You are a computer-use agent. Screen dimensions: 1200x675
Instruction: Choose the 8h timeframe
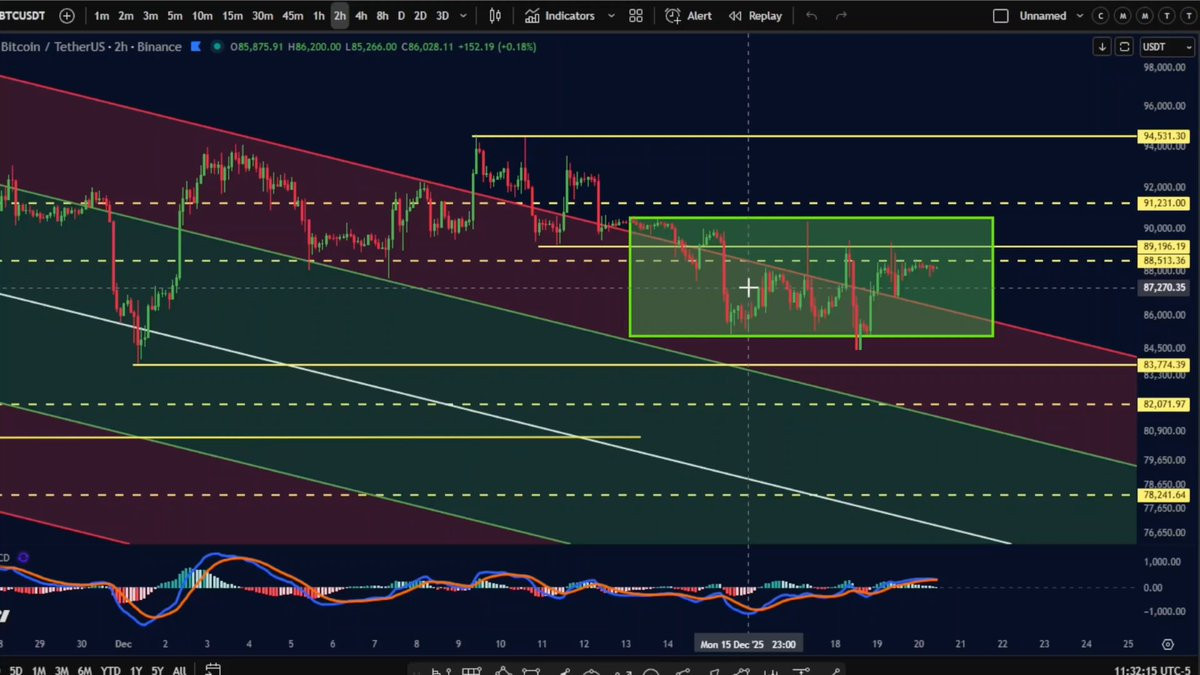tap(382, 16)
